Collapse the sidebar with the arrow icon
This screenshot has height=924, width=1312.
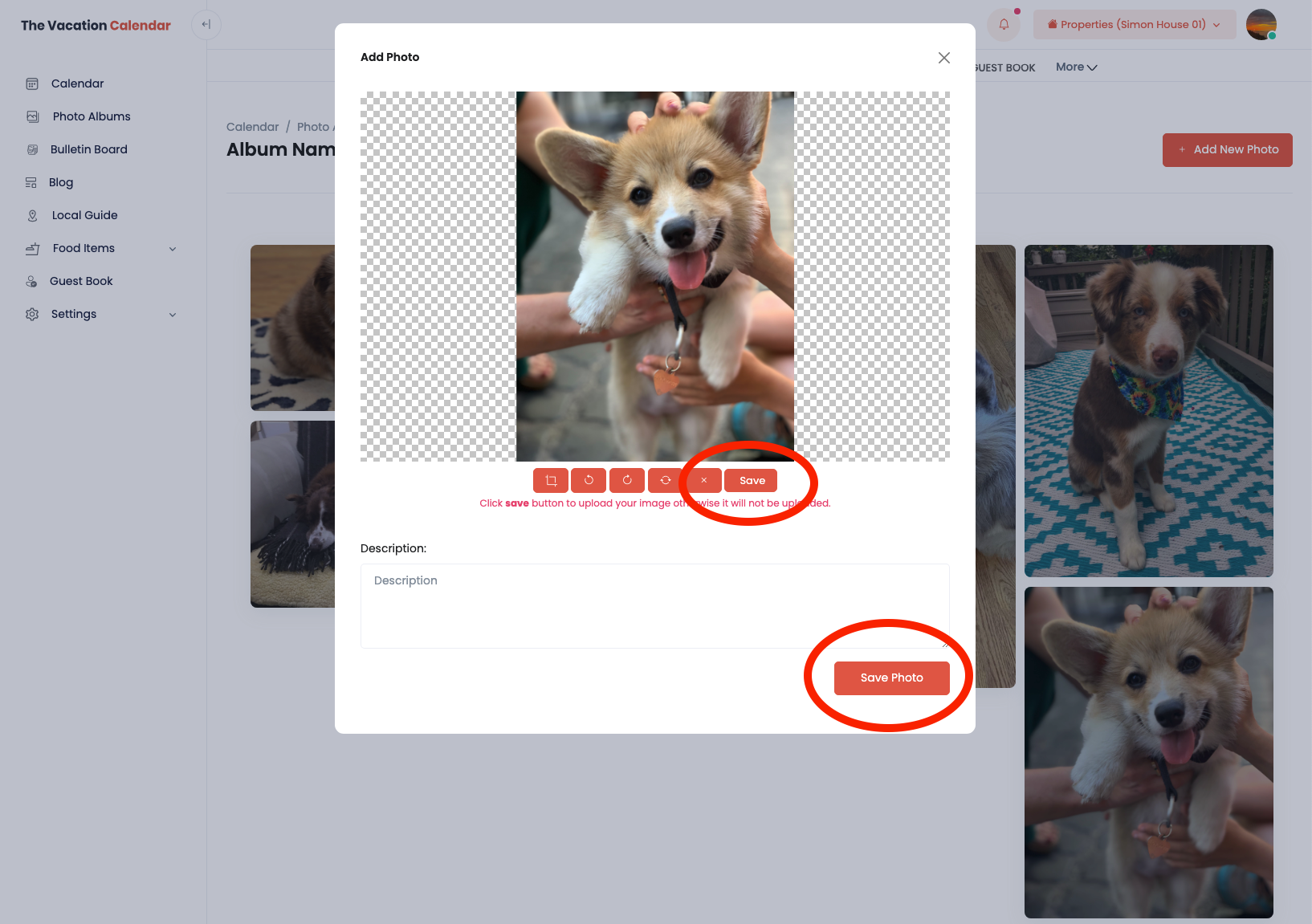[206, 25]
